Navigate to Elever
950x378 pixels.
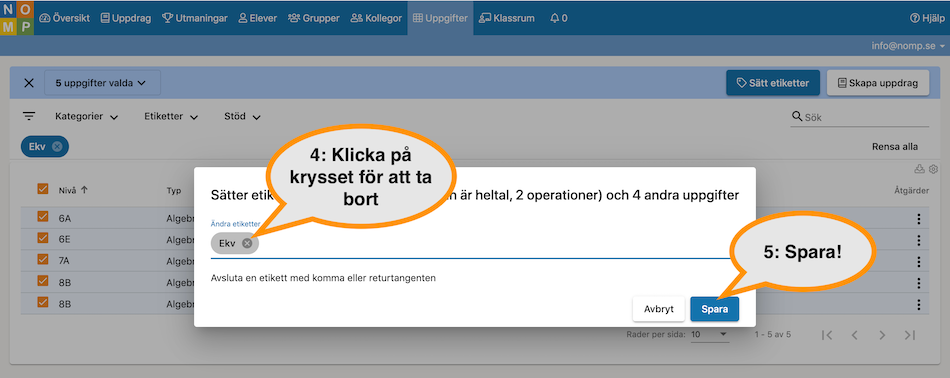pyautogui.click(x=258, y=18)
